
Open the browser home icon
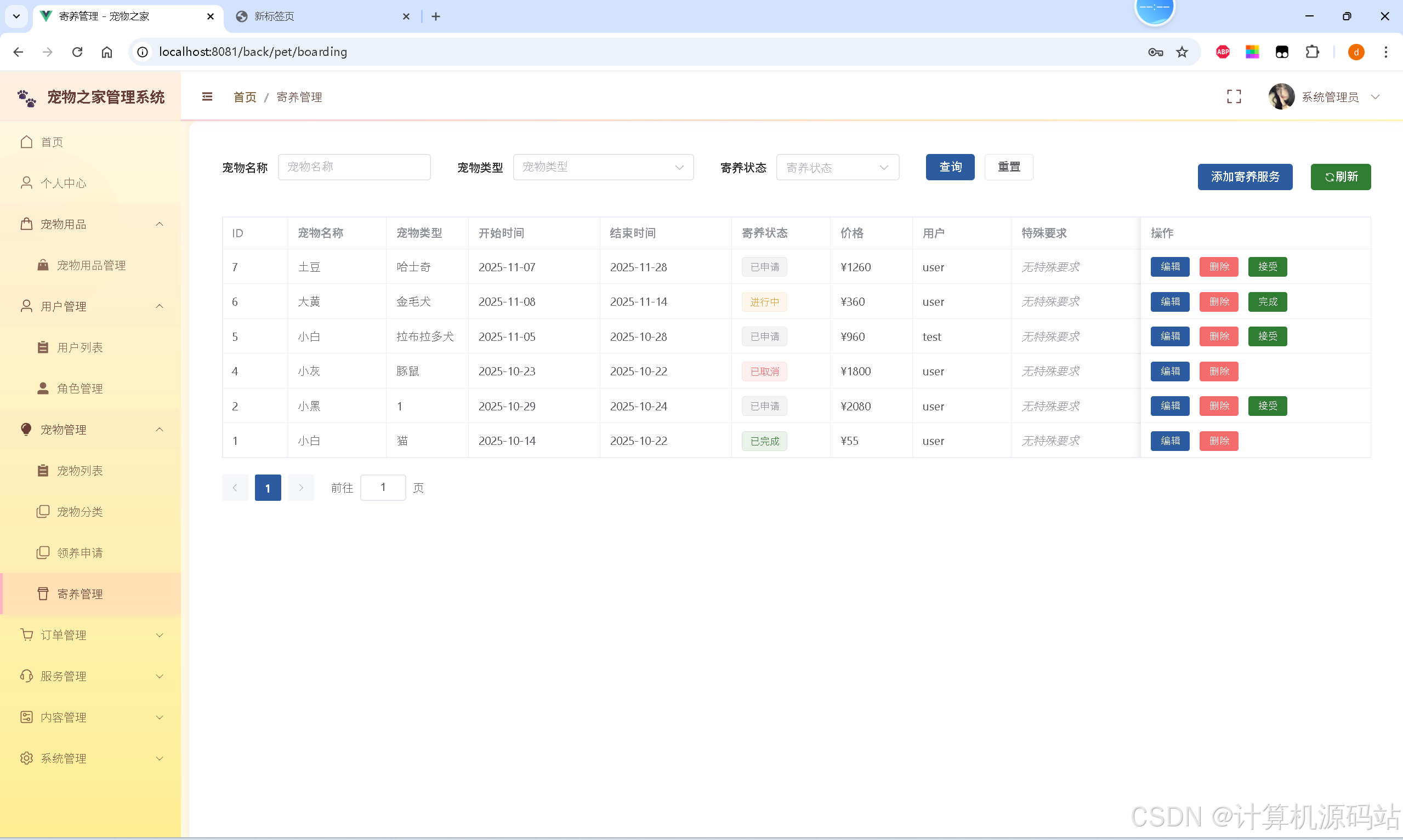(x=107, y=52)
